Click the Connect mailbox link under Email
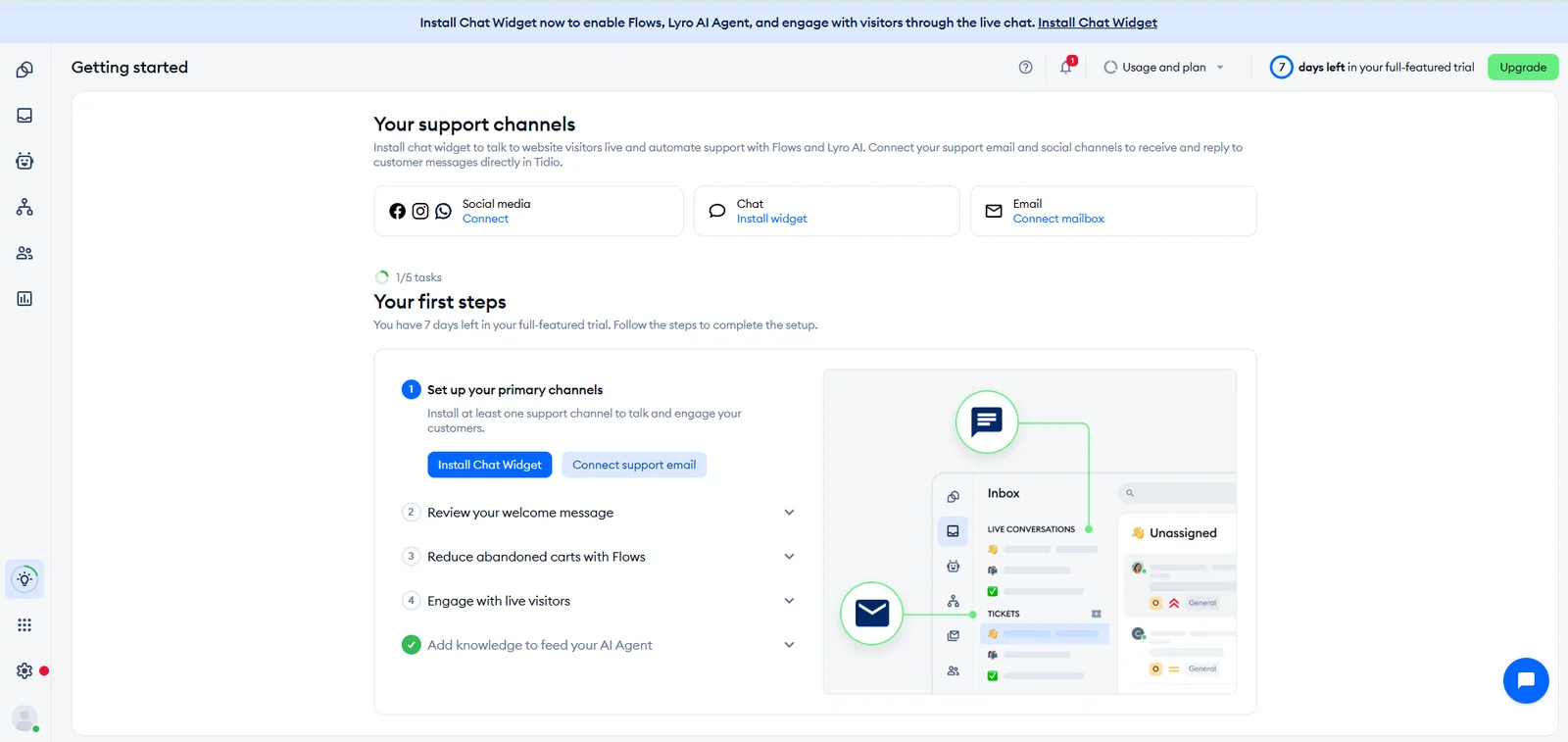The height and width of the screenshot is (742, 1568). point(1058,219)
